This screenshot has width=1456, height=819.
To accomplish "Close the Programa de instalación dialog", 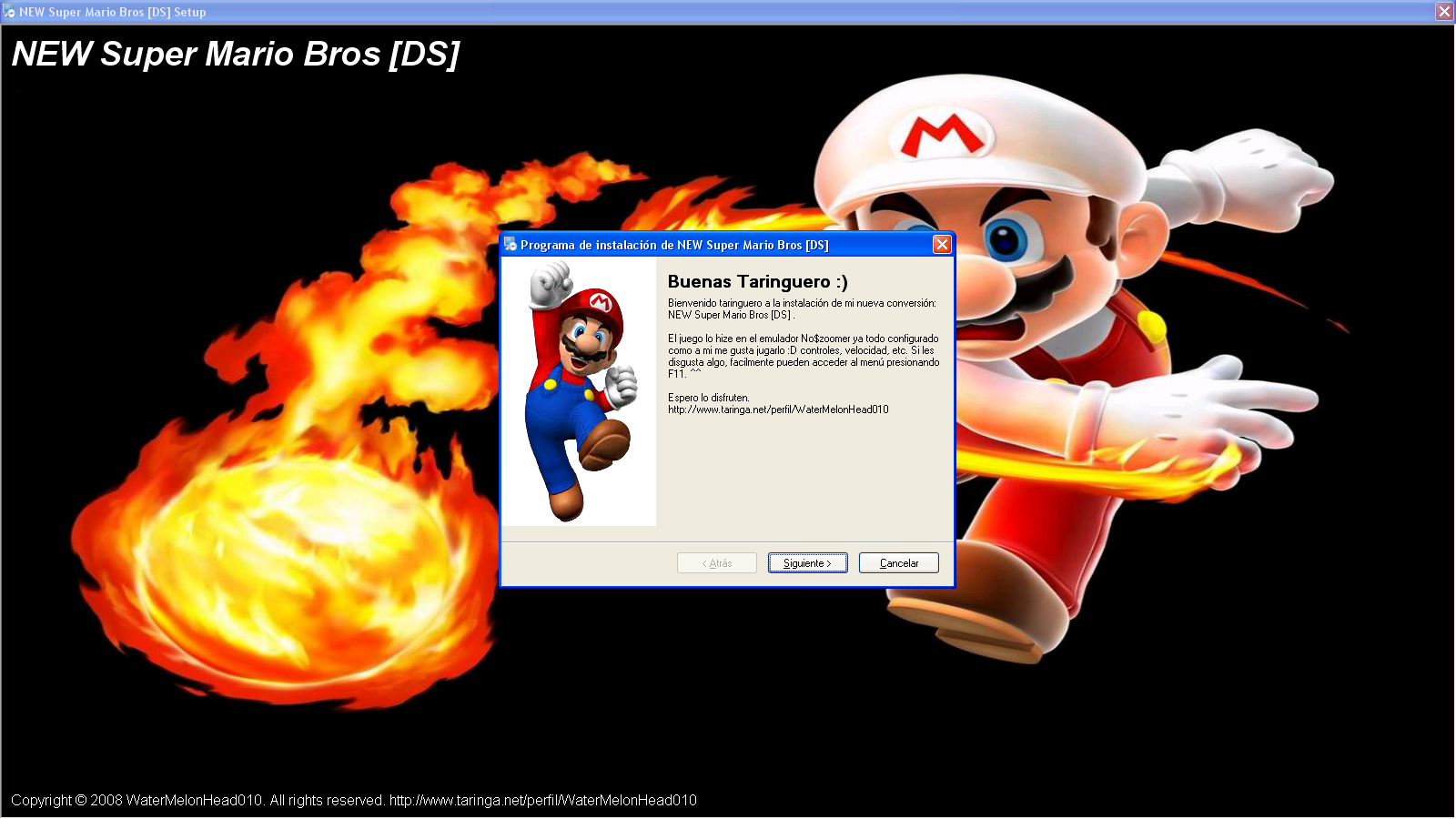I will point(942,245).
